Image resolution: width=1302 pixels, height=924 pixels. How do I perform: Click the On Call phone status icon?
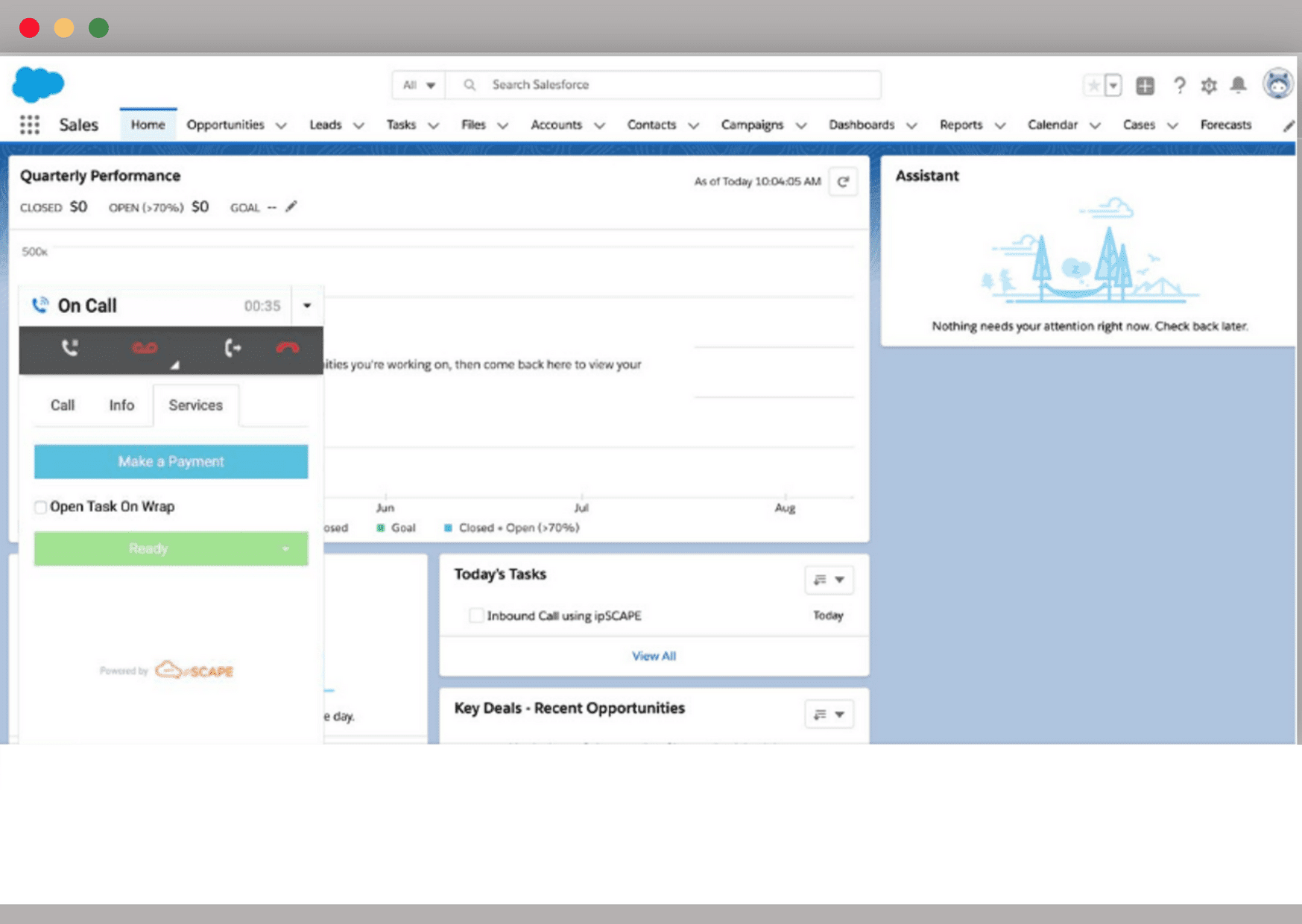tap(40, 305)
